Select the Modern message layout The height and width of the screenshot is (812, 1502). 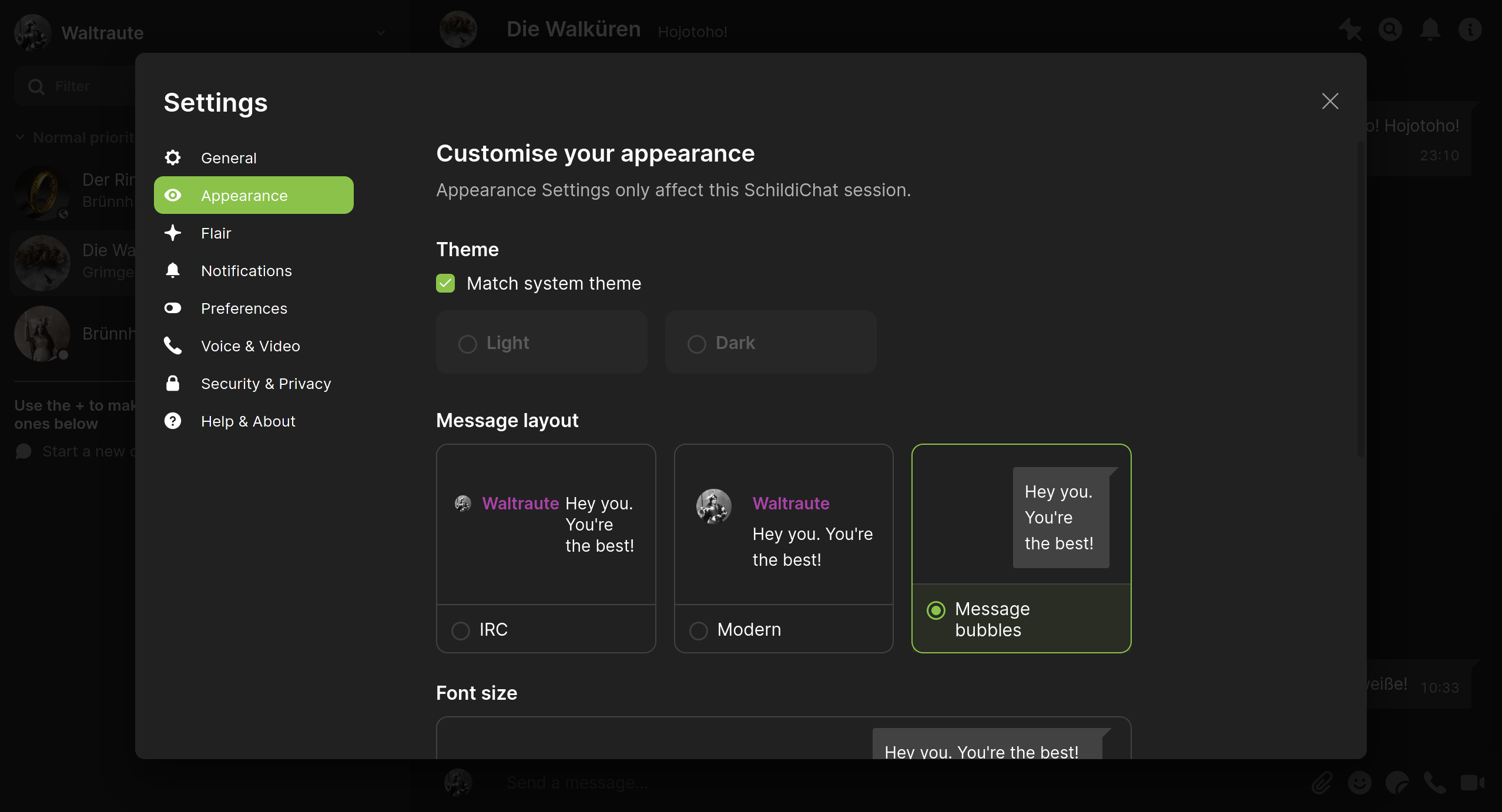point(699,630)
